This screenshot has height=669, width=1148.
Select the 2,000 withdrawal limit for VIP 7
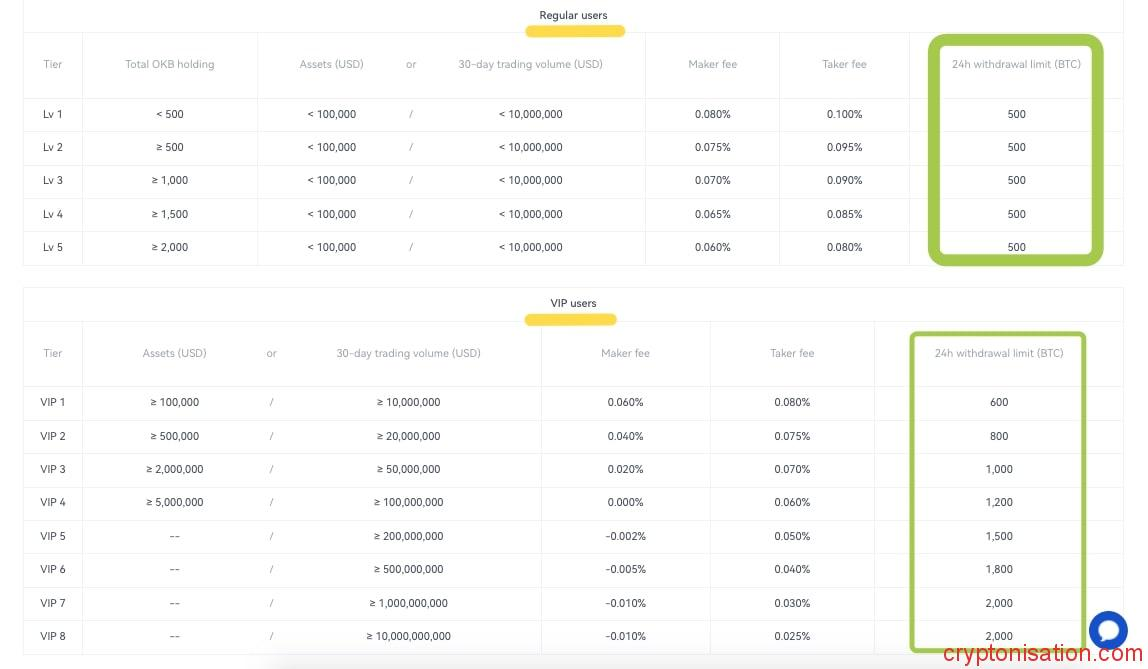999,603
